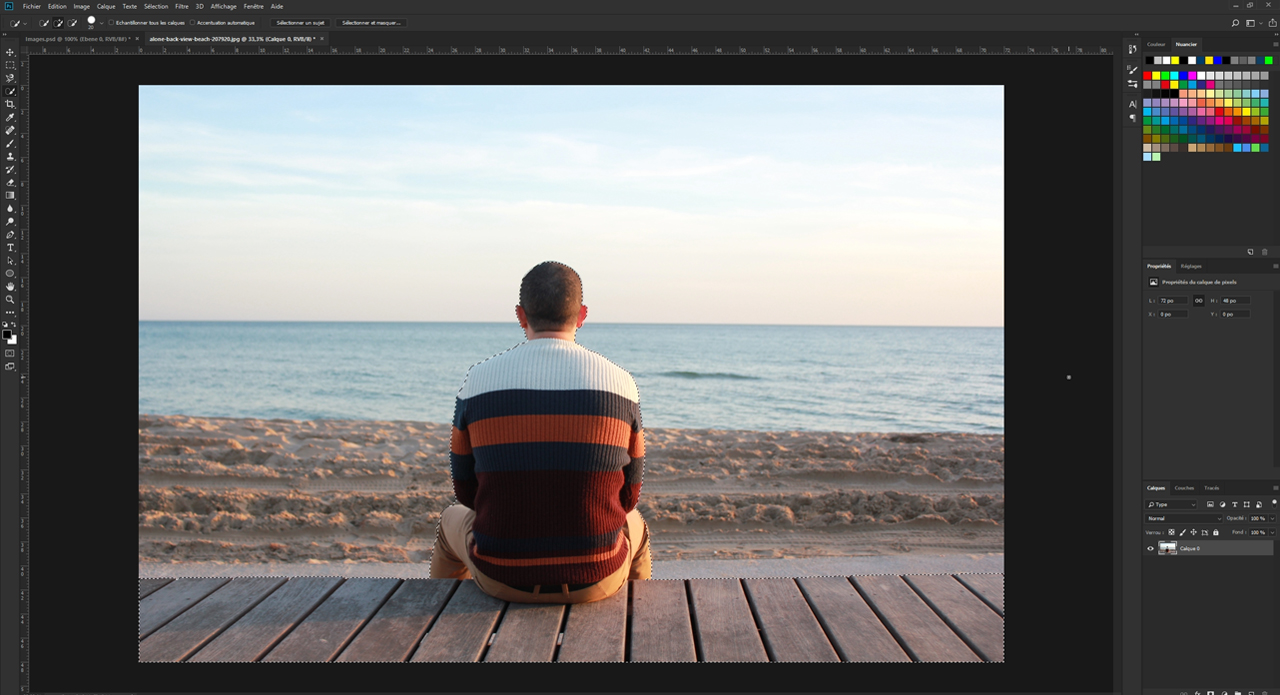This screenshot has width=1280, height=695.
Task: Open the Fond fill dropdown
Action: [x=1272, y=532]
